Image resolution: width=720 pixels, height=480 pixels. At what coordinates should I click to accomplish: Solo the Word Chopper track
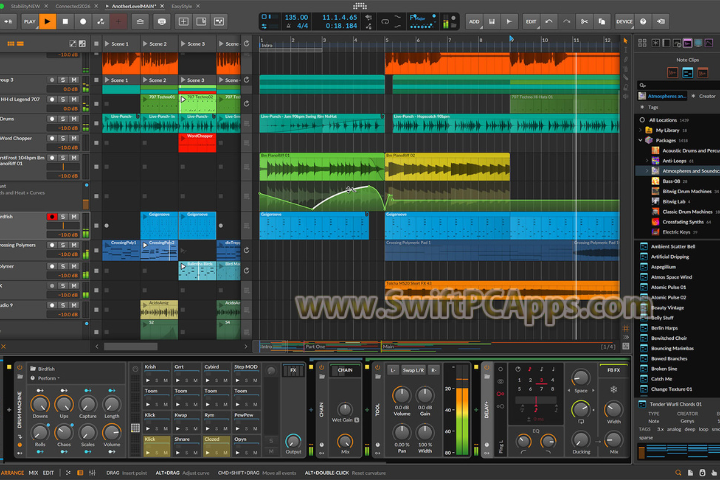pyautogui.click(x=63, y=138)
